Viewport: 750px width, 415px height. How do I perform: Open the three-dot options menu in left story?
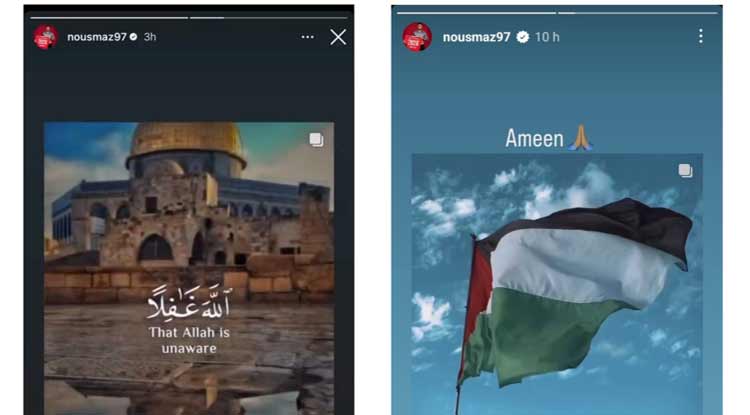tap(308, 37)
